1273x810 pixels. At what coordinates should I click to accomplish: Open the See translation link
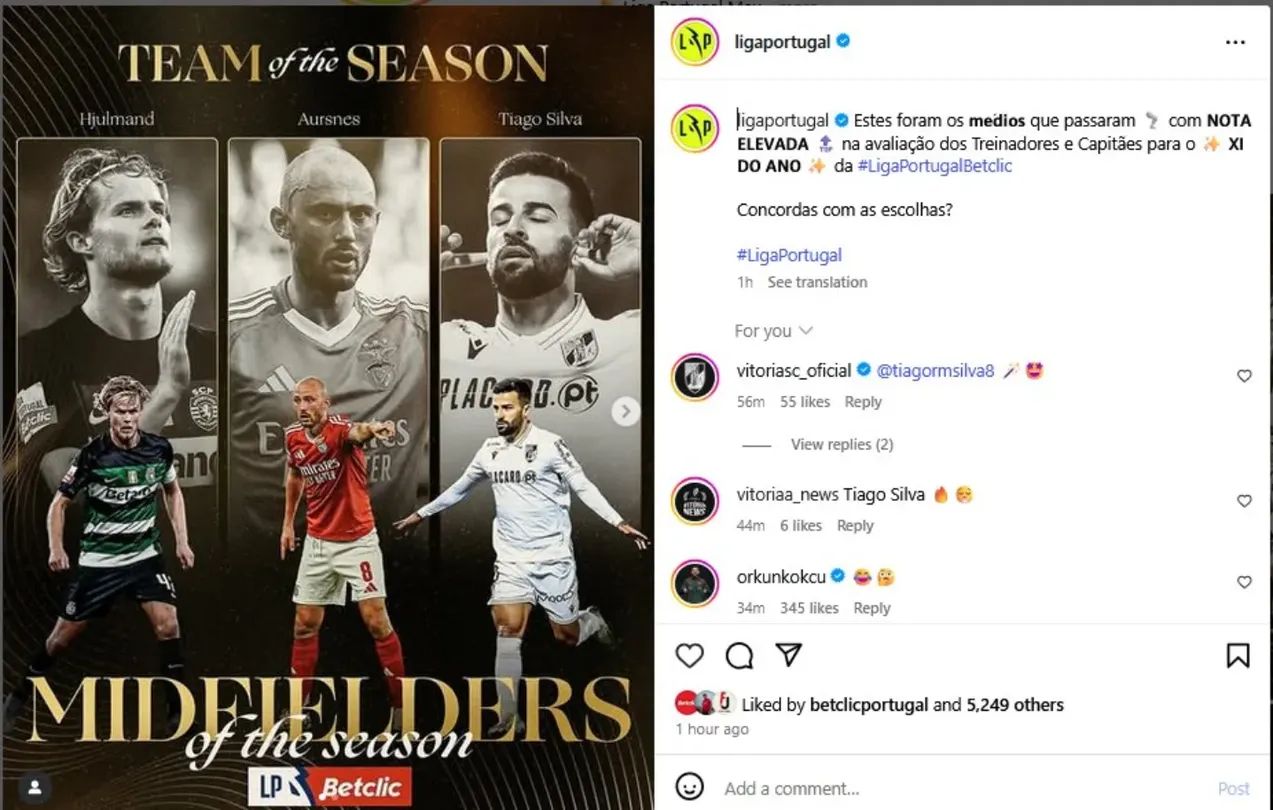click(x=817, y=282)
